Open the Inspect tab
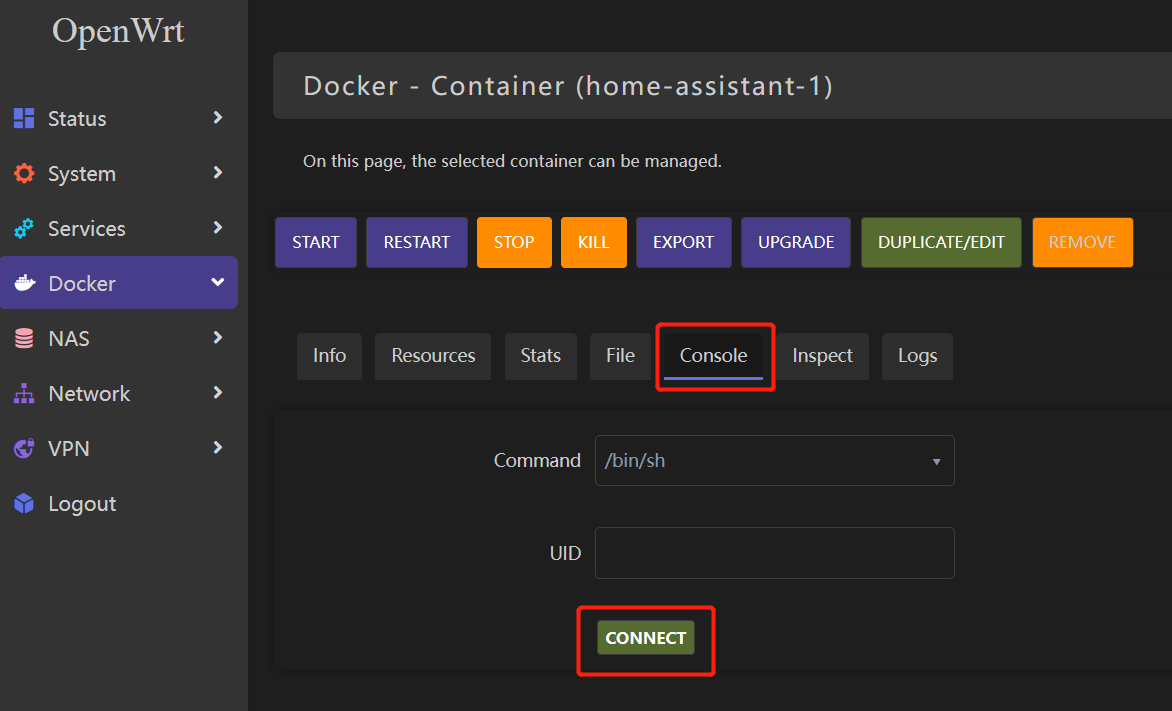The image size is (1172, 711). (822, 356)
